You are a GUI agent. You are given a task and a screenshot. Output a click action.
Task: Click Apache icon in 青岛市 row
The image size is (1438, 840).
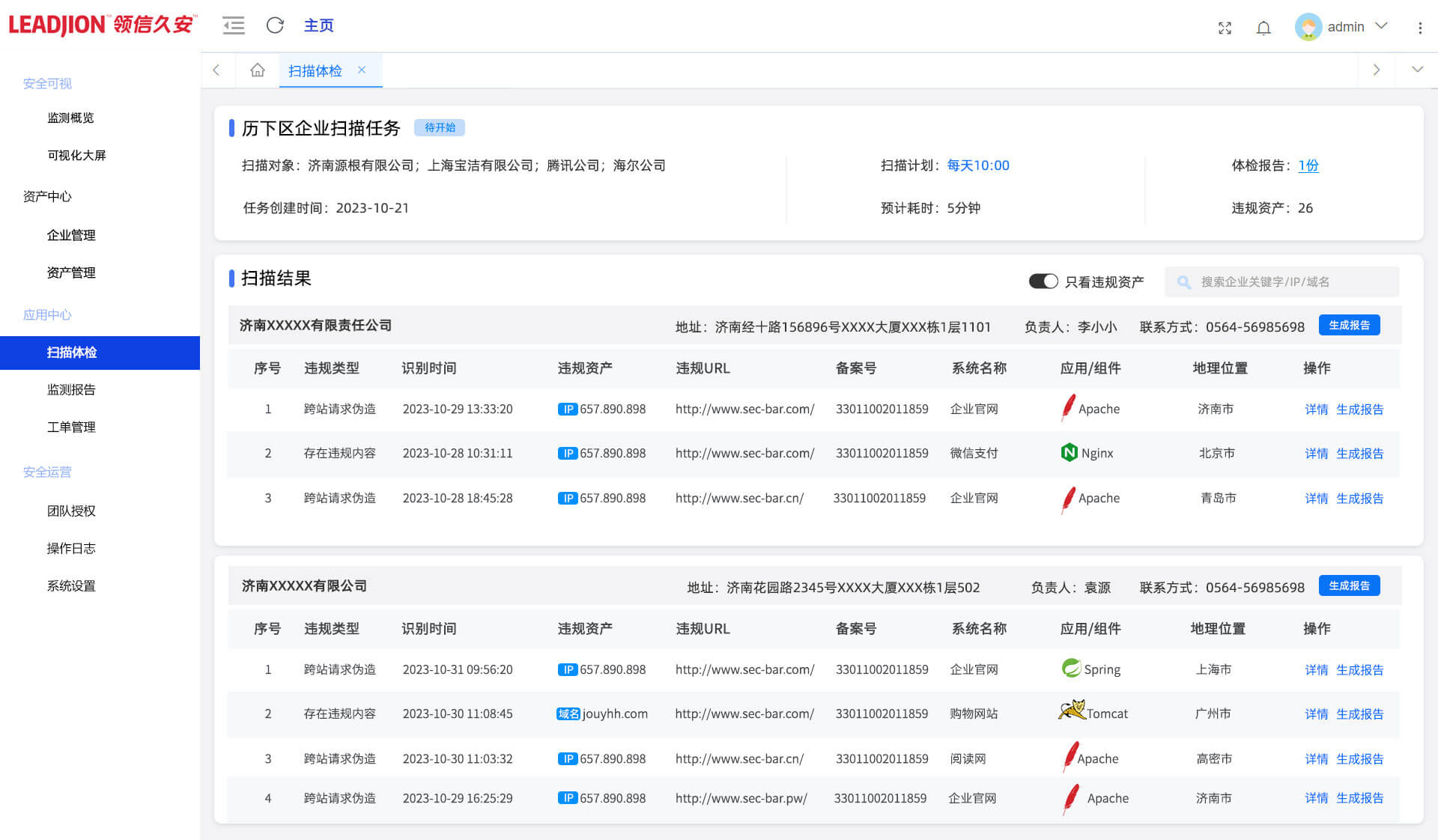point(1068,499)
